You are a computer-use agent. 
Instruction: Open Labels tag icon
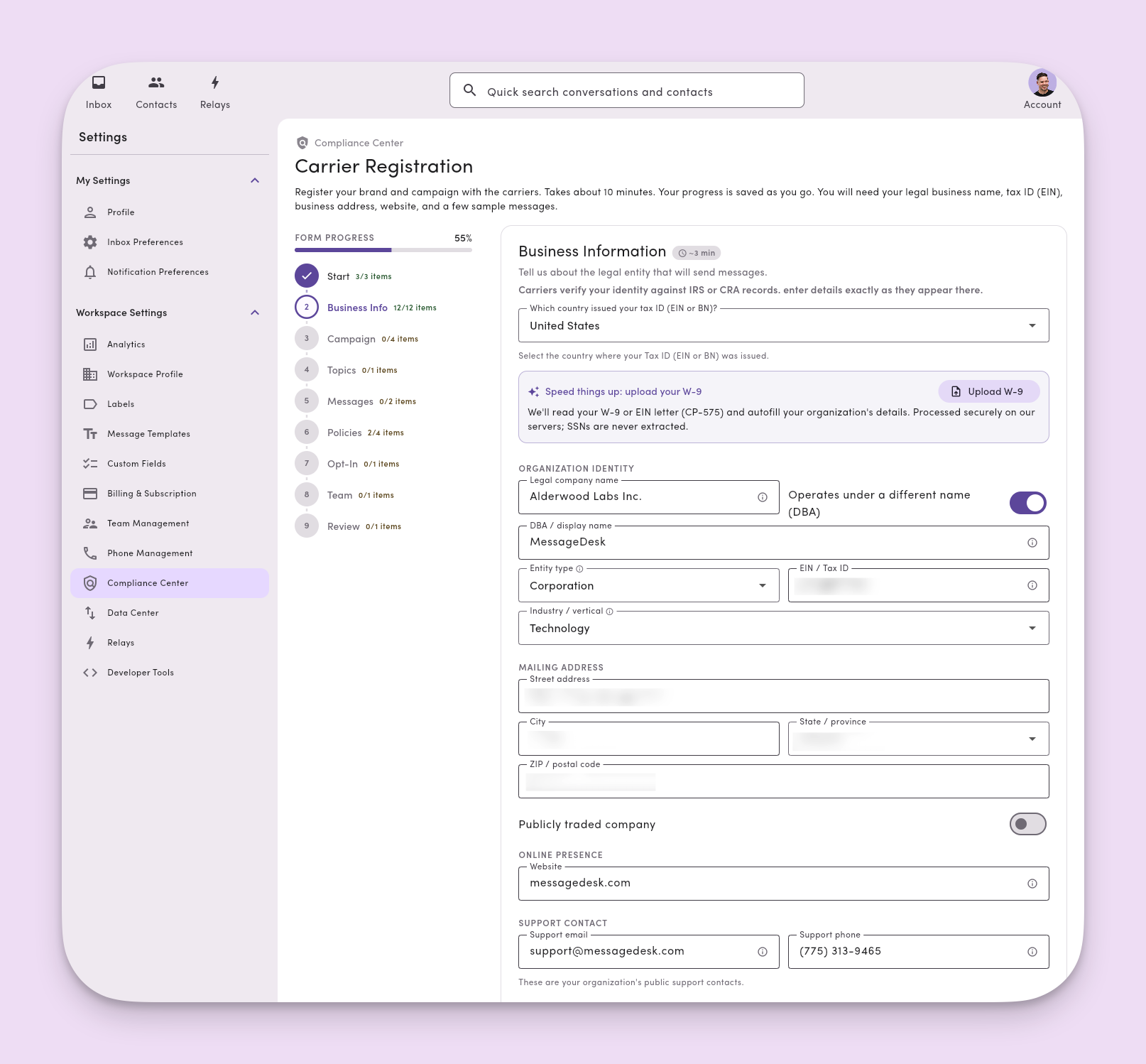coord(90,404)
